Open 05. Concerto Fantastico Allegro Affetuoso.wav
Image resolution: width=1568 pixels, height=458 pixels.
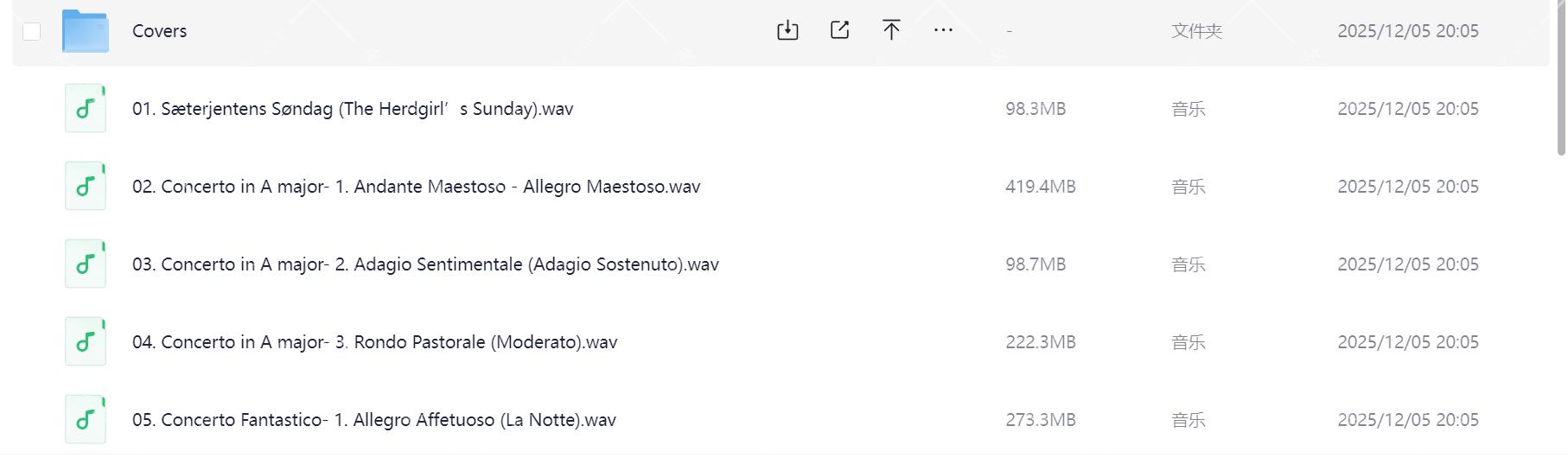point(373,420)
